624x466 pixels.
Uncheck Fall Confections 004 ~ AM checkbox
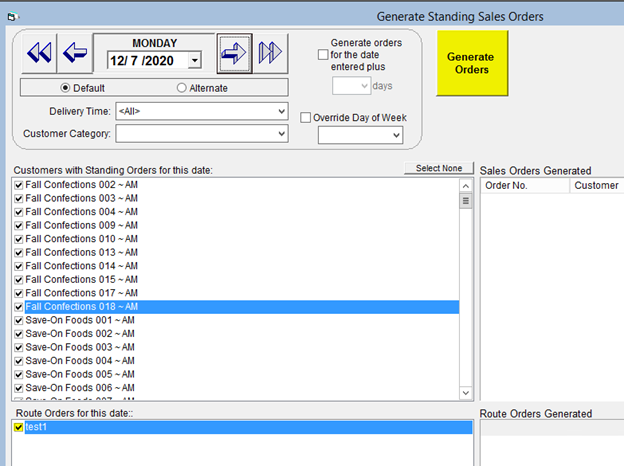click(x=19, y=212)
